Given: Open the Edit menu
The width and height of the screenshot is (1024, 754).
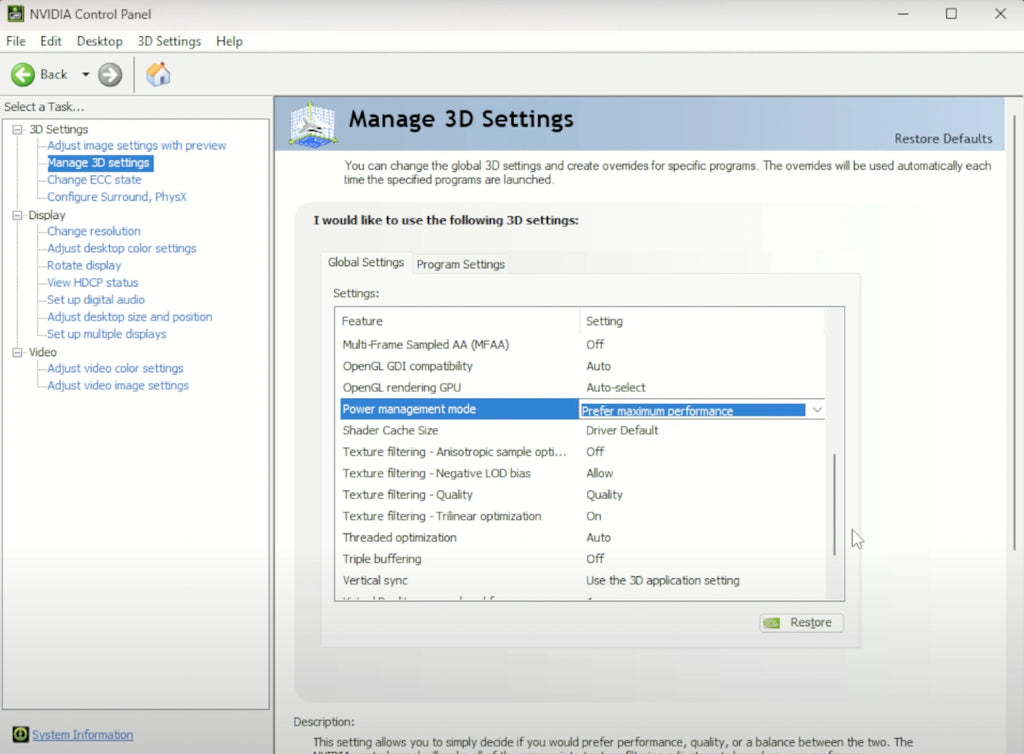Looking at the screenshot, I should [50, 41].
